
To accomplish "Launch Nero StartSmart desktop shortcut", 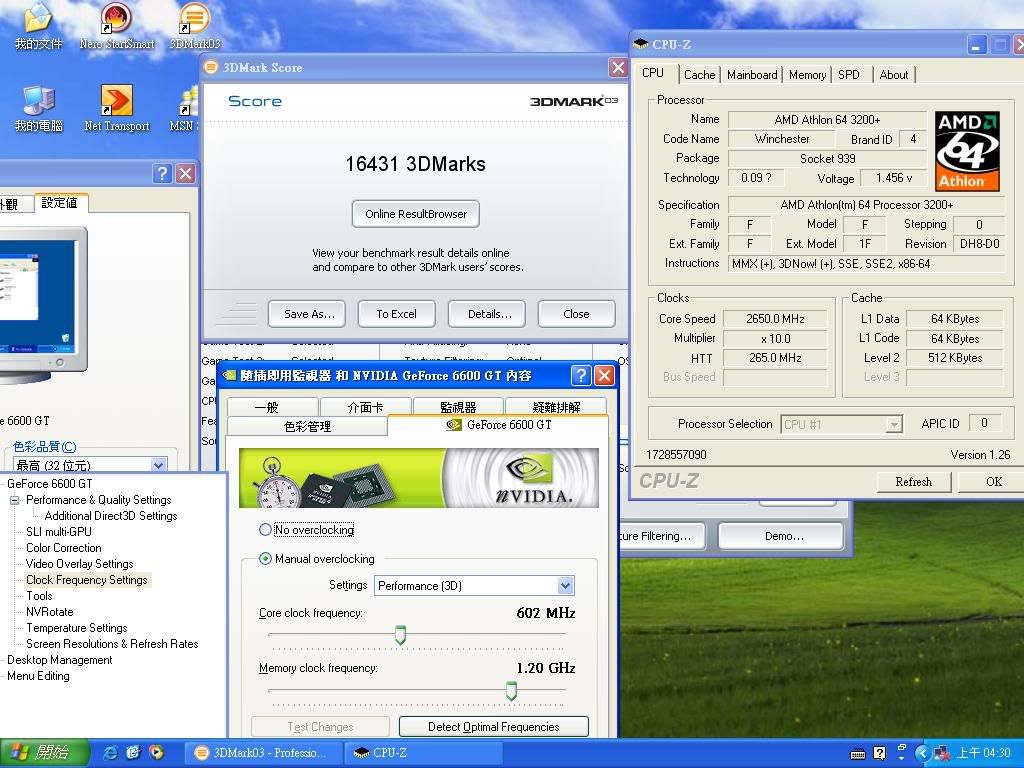I will [x=116, y=26].
